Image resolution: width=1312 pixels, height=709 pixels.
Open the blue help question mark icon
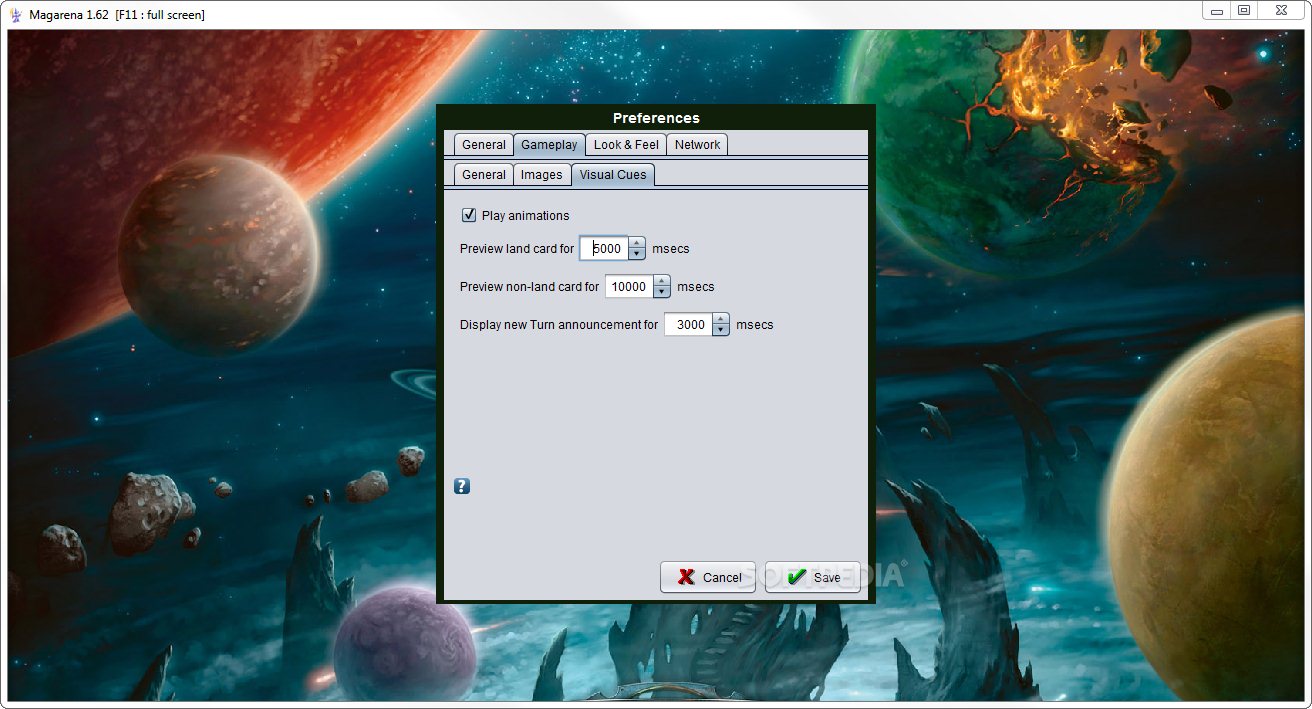pos(462,486)
